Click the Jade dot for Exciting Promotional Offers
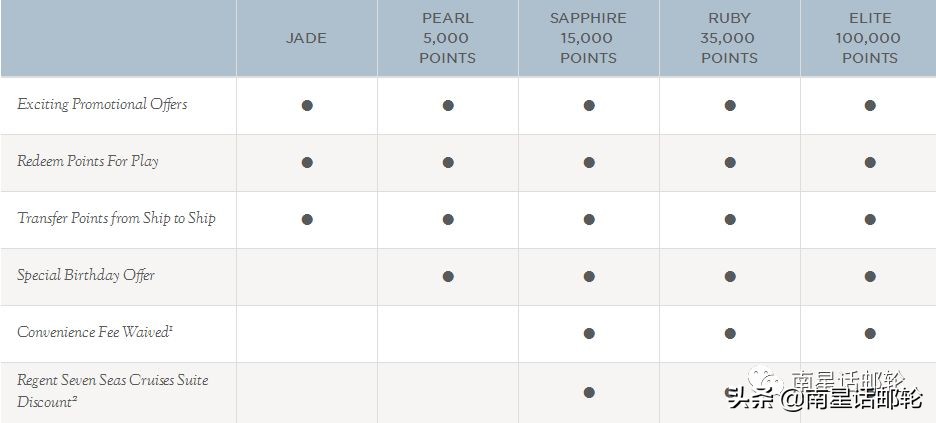The image size is (936, 423). click(x=307, y=105)
